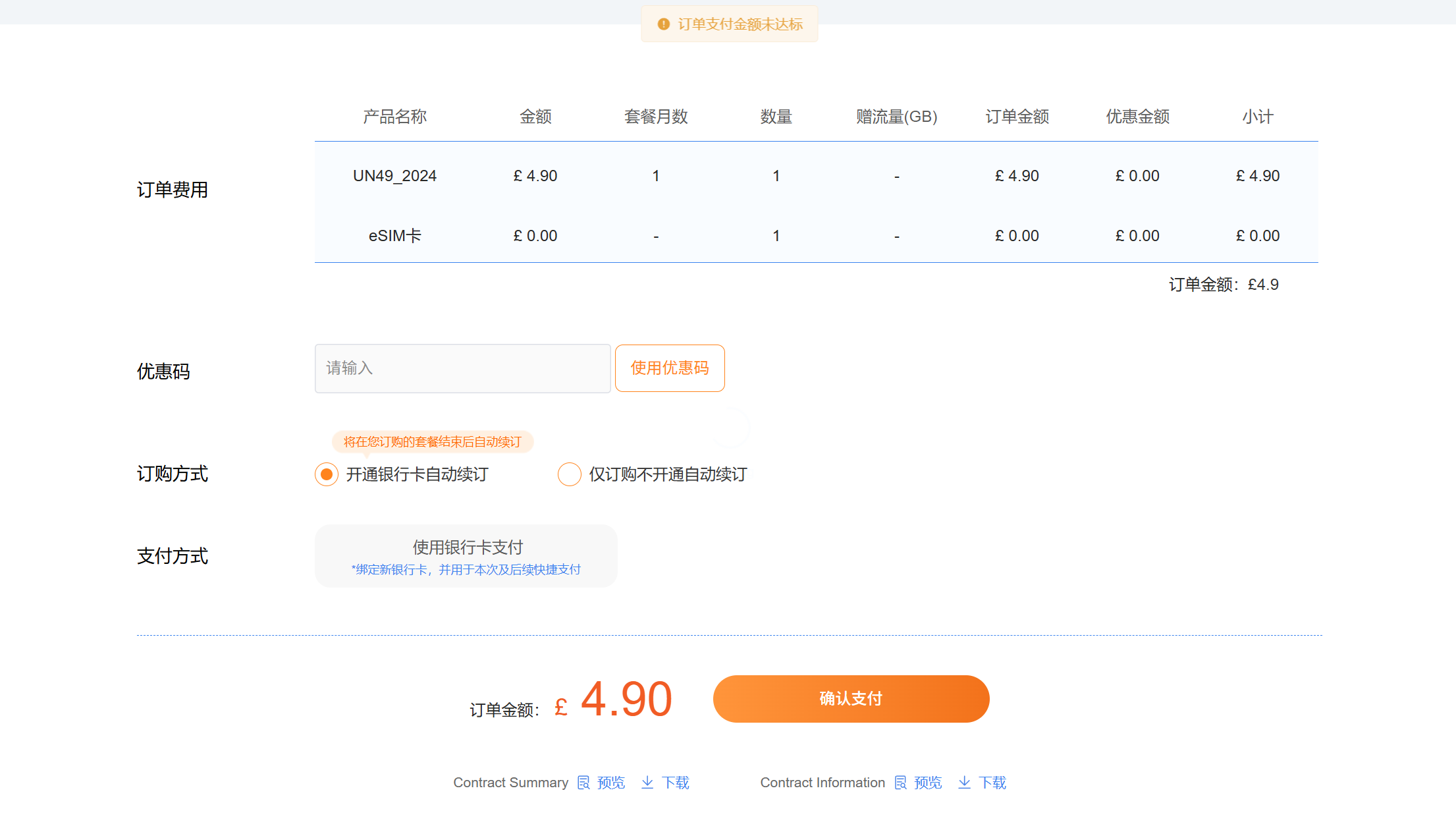The height and width of the screenshot is (834, 1456).
Task: Click the UN49_2024 product name cell
Action: tap(395, 176)
